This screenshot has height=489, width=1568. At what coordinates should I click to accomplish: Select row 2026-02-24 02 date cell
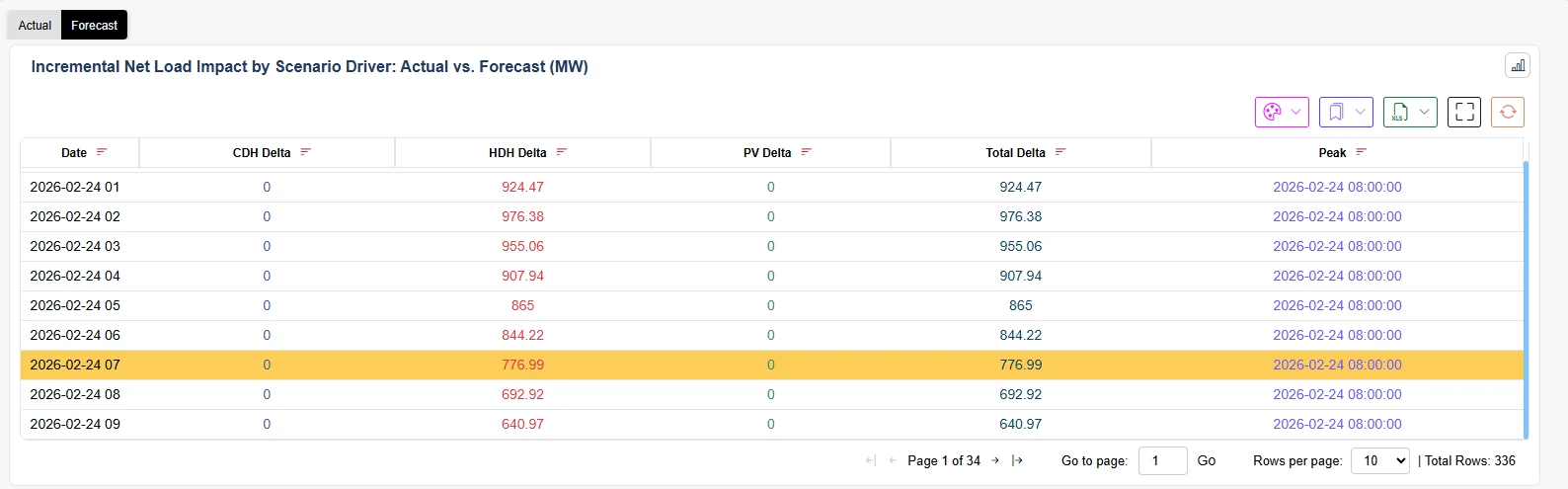75,216
